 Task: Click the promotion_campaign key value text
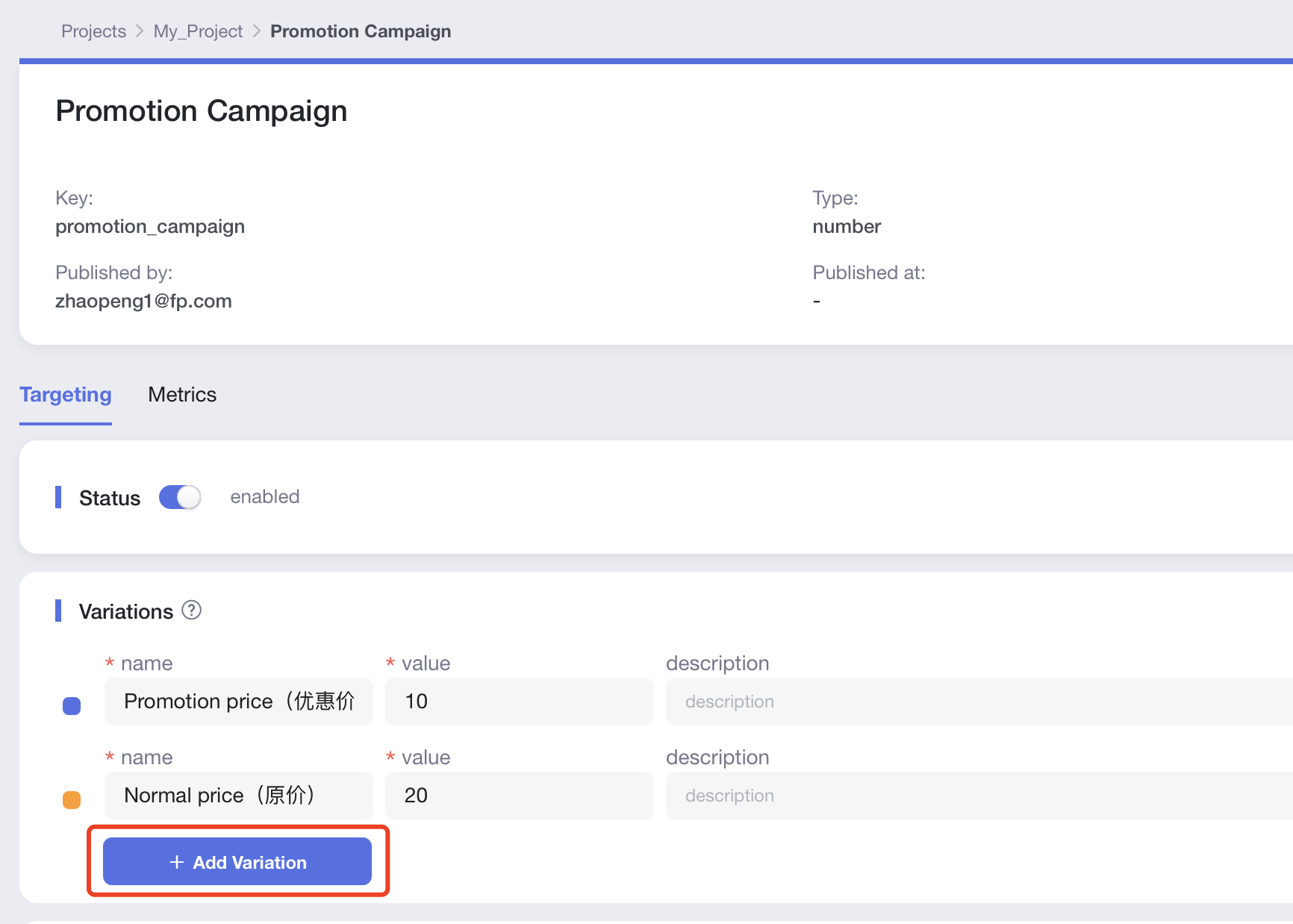[x=150, y=227]
